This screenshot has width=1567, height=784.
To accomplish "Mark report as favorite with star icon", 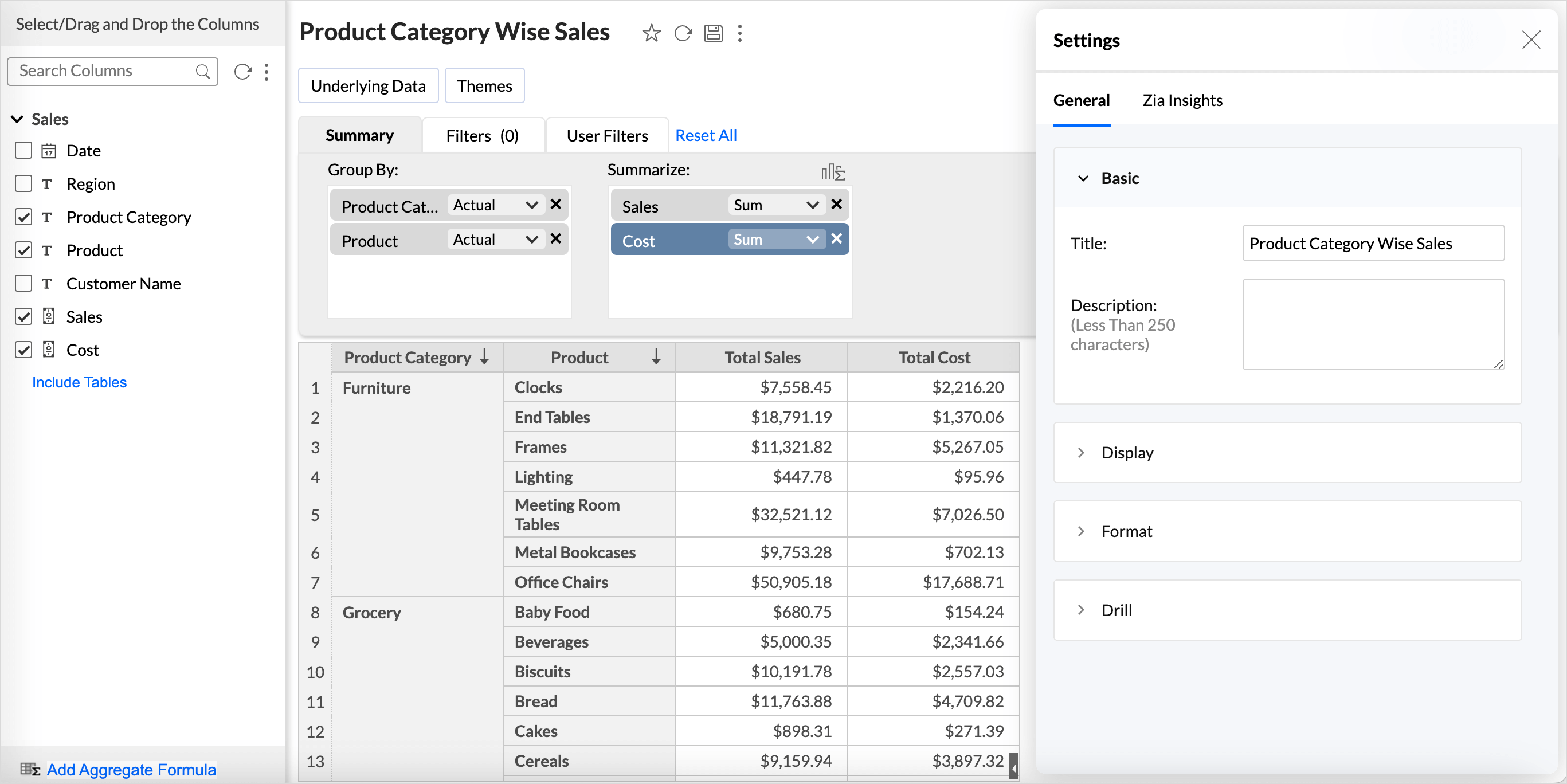I will (651, 33).
